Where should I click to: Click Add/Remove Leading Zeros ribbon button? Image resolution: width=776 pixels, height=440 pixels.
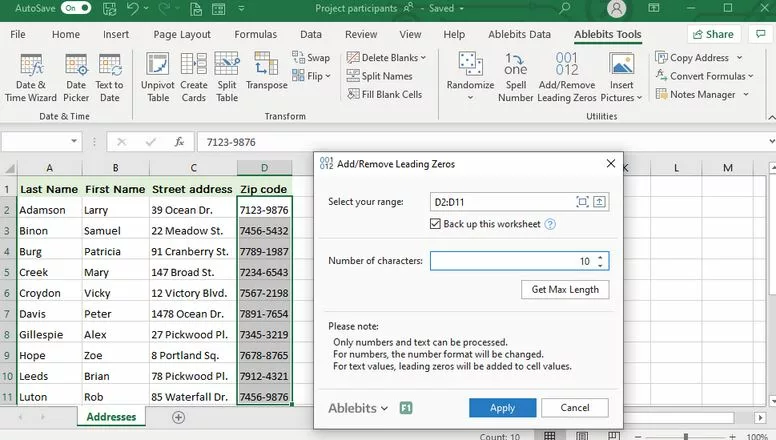(x=567, y=77)
